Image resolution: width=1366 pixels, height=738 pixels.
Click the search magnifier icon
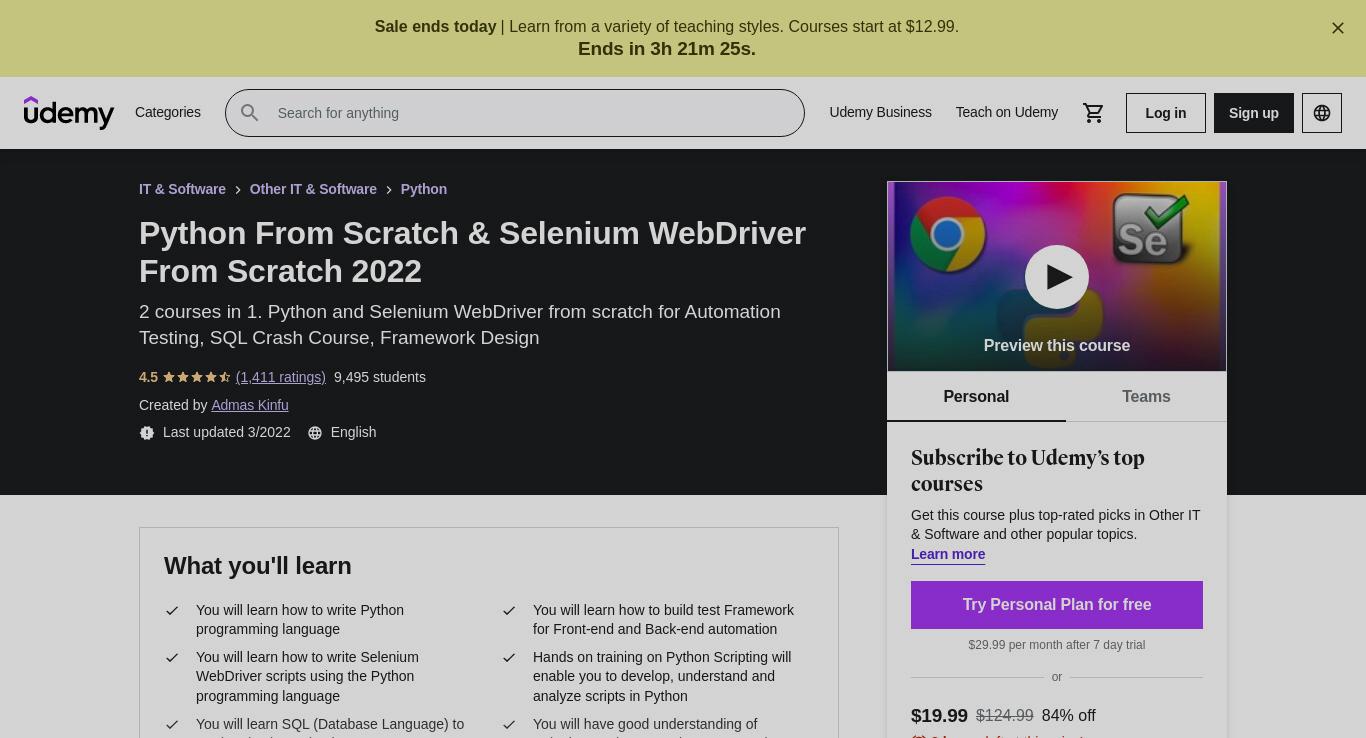(x=250, y=113)
